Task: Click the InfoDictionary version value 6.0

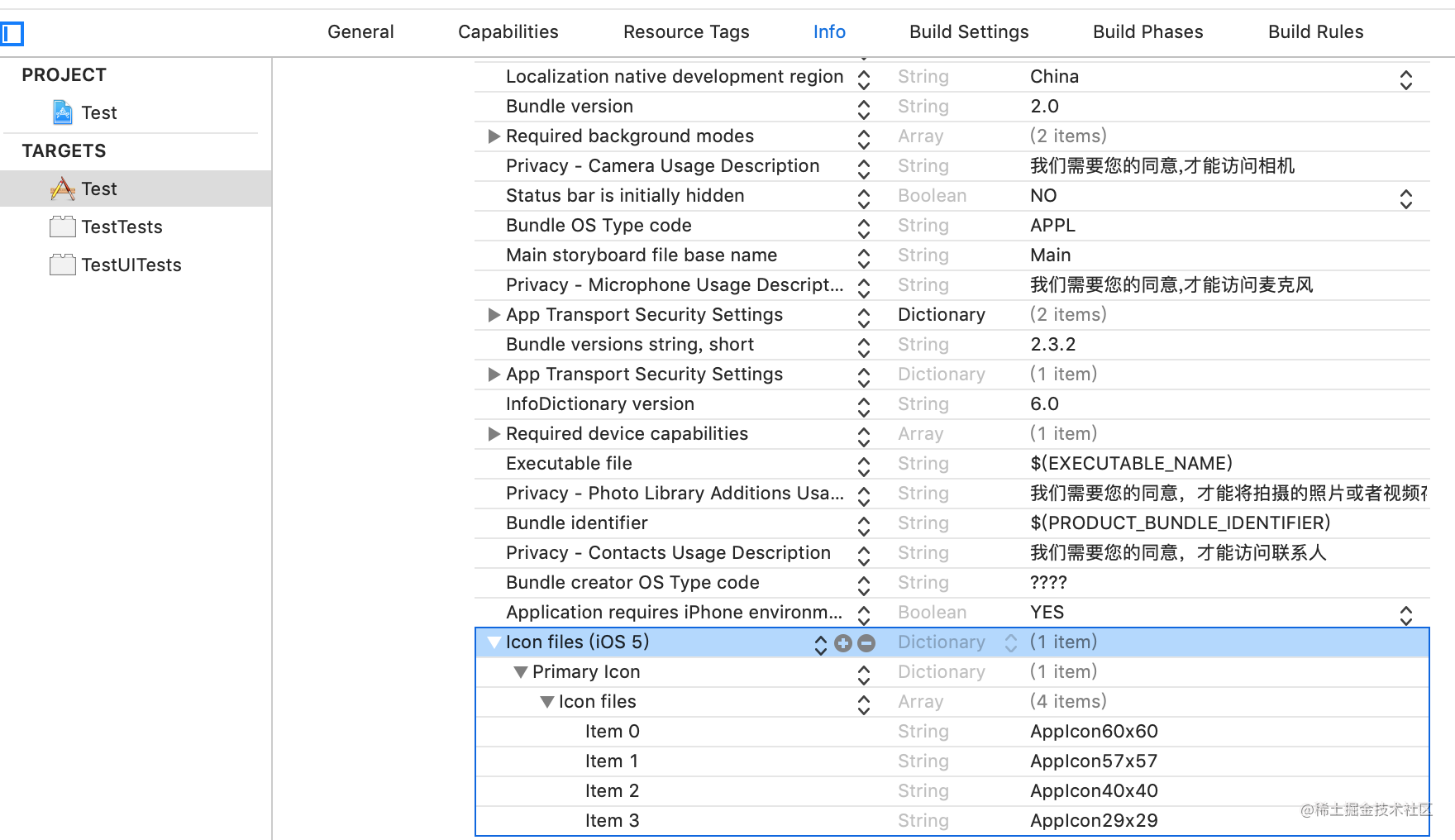Action: (1044, 403)
